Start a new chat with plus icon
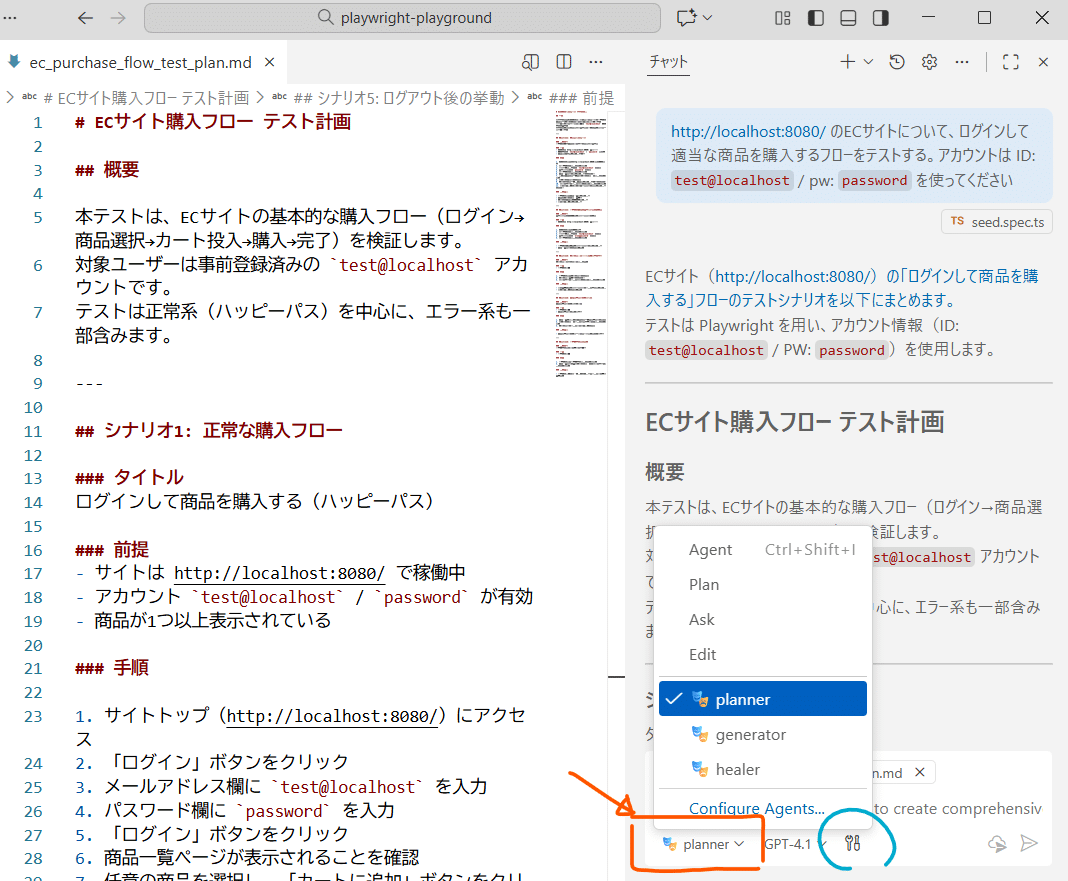Screen dimensions: 1068x881 coord(847,62)
